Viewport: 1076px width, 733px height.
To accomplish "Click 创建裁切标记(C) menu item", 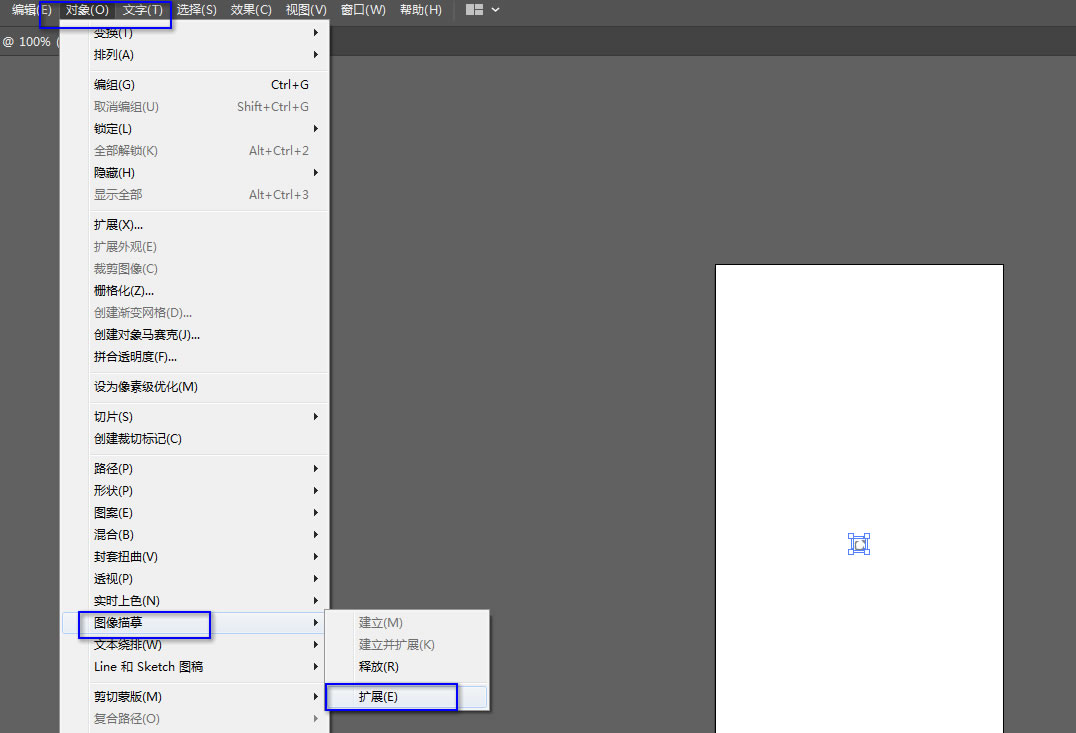I will [x=138, y=439].
